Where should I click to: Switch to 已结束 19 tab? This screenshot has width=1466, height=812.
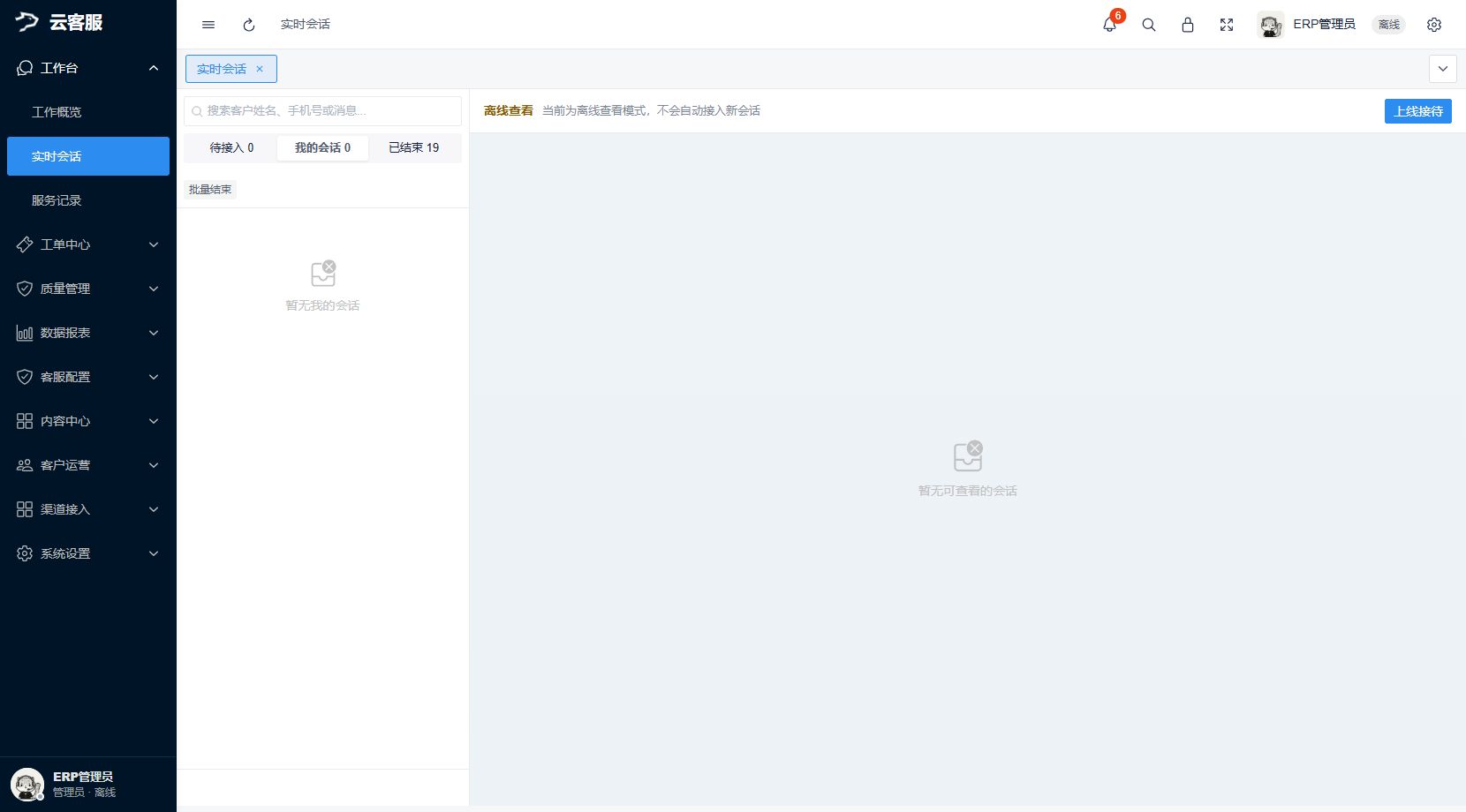click(414, 147)
